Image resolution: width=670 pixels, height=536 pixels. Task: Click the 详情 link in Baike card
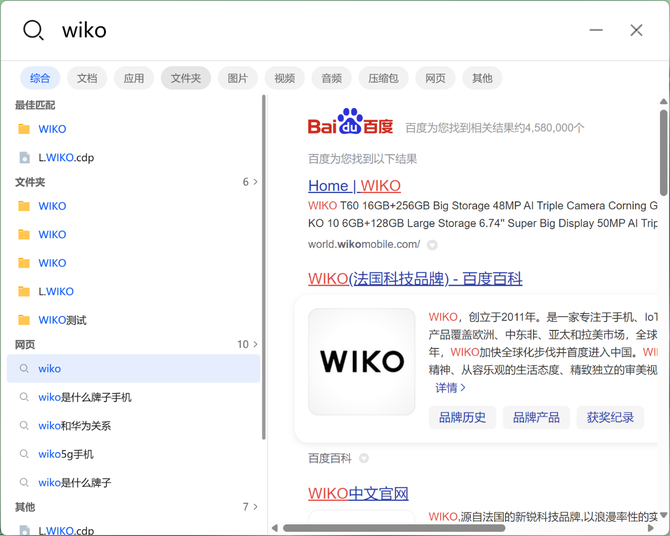[450, 388]
